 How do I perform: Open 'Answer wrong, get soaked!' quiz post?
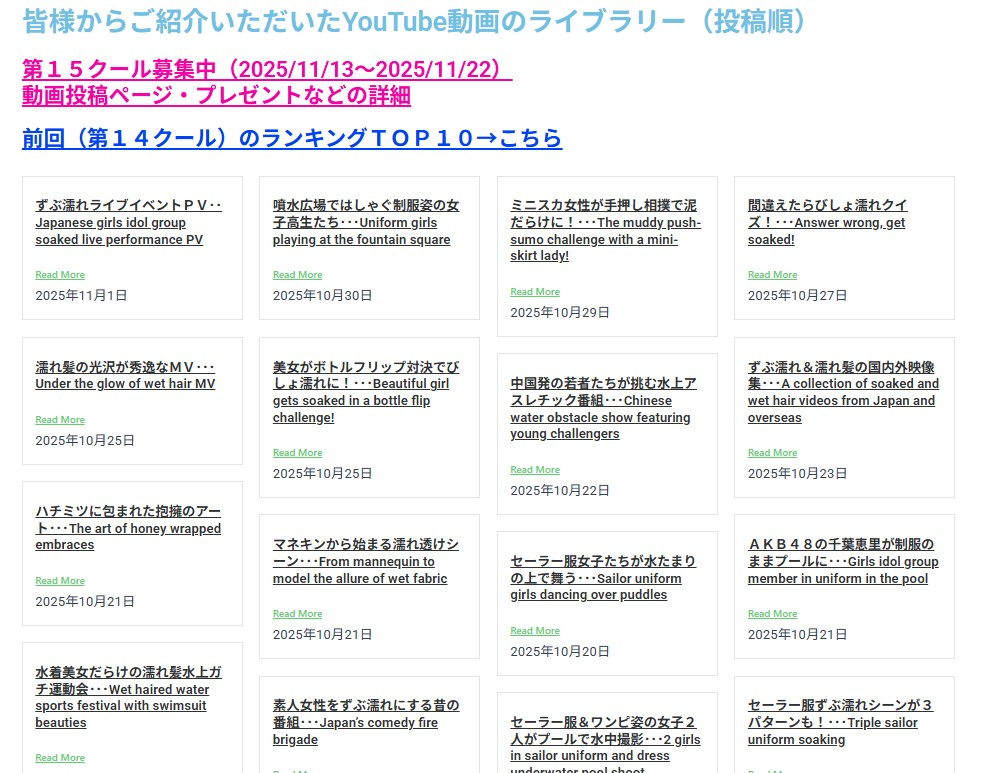tap(826, 222)
